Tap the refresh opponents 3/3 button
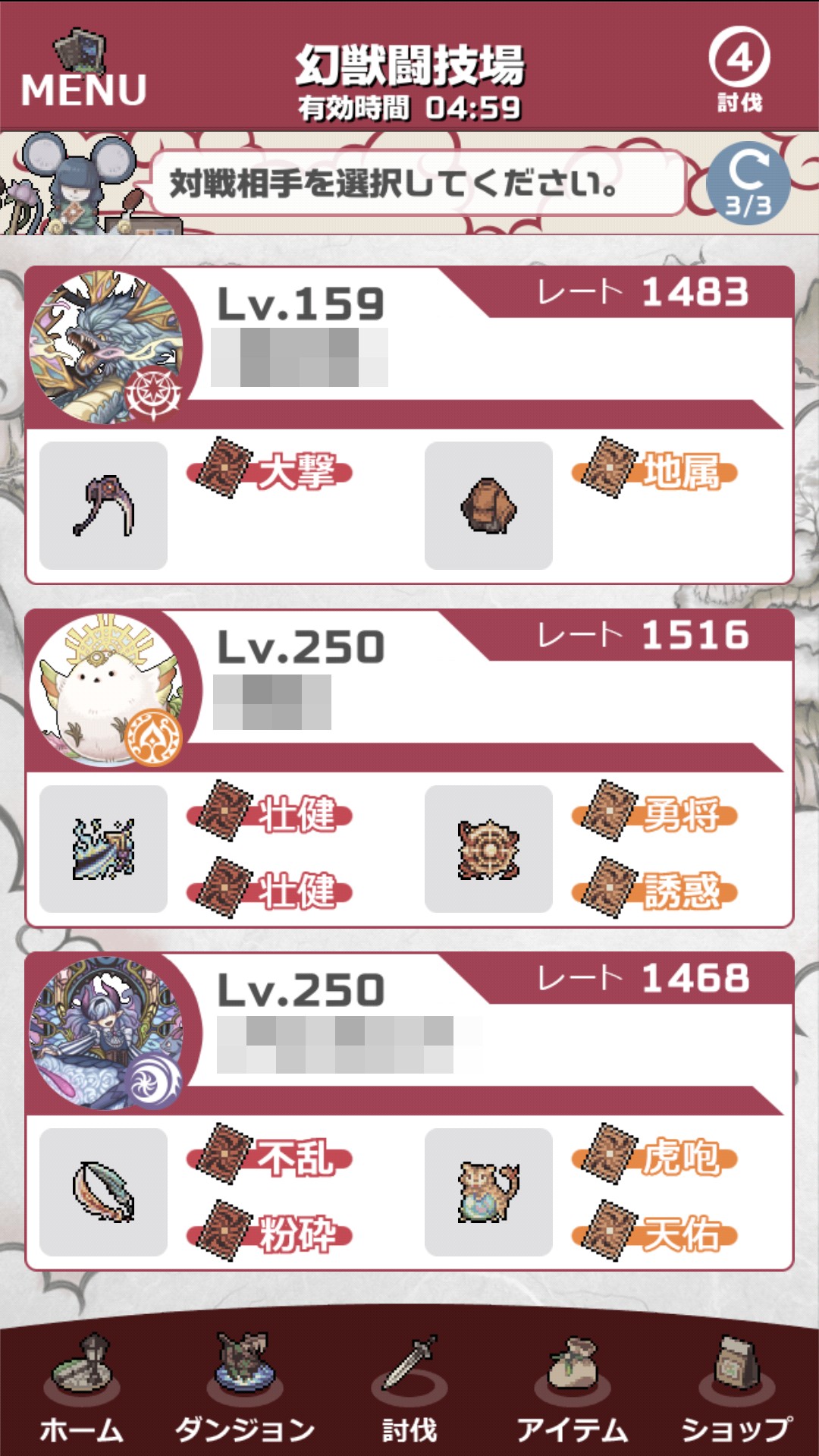This screenshot has height=1456, width=819. pos(748,183)
